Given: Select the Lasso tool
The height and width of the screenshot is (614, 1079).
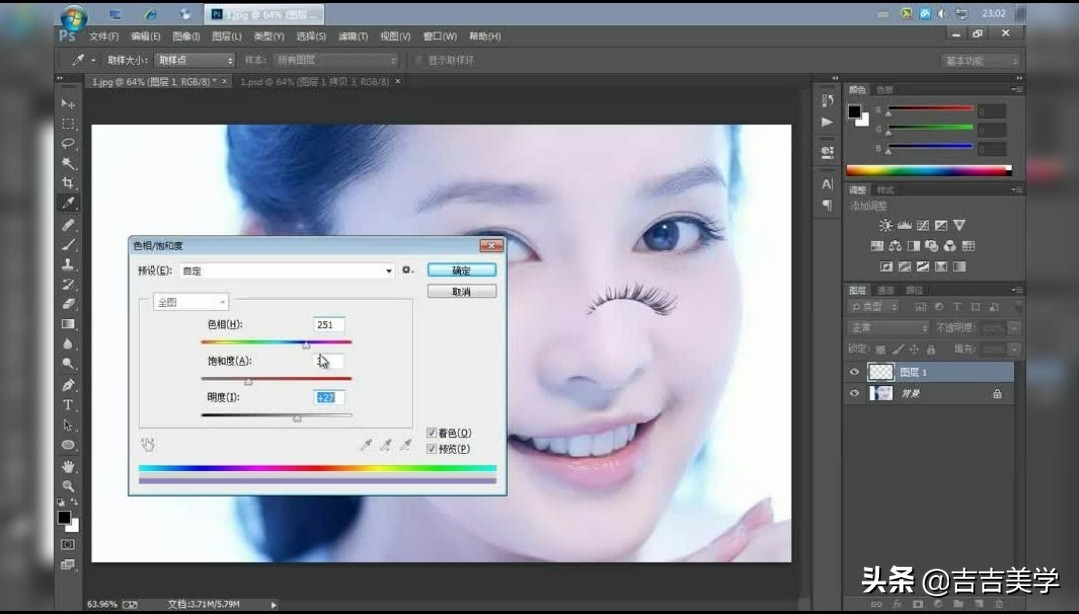Looking at the screenshot, I should point(68,143).
